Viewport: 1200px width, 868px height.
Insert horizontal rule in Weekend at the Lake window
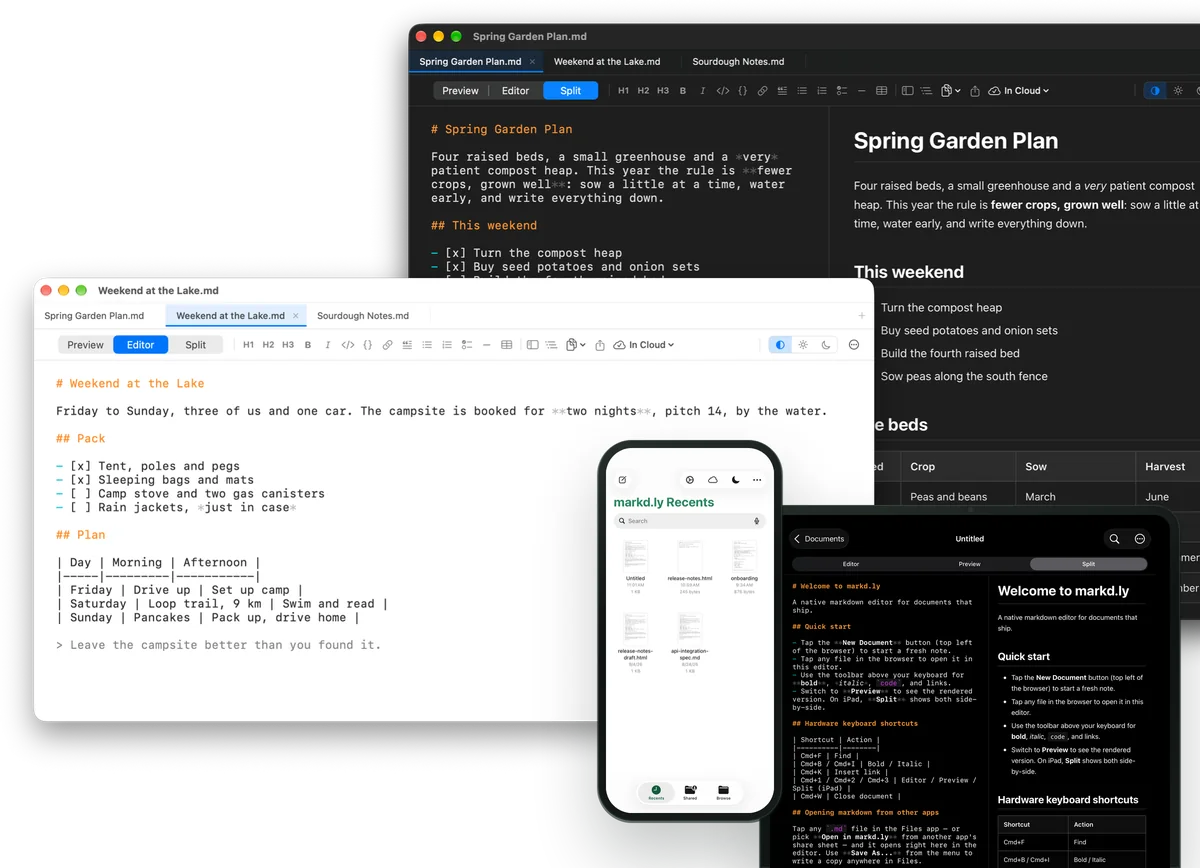[486, 345]
